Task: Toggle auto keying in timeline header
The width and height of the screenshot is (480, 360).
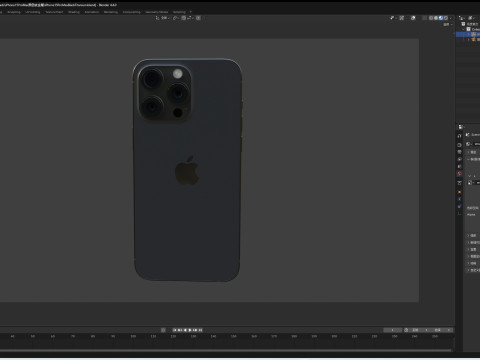Action: [163, 330]
